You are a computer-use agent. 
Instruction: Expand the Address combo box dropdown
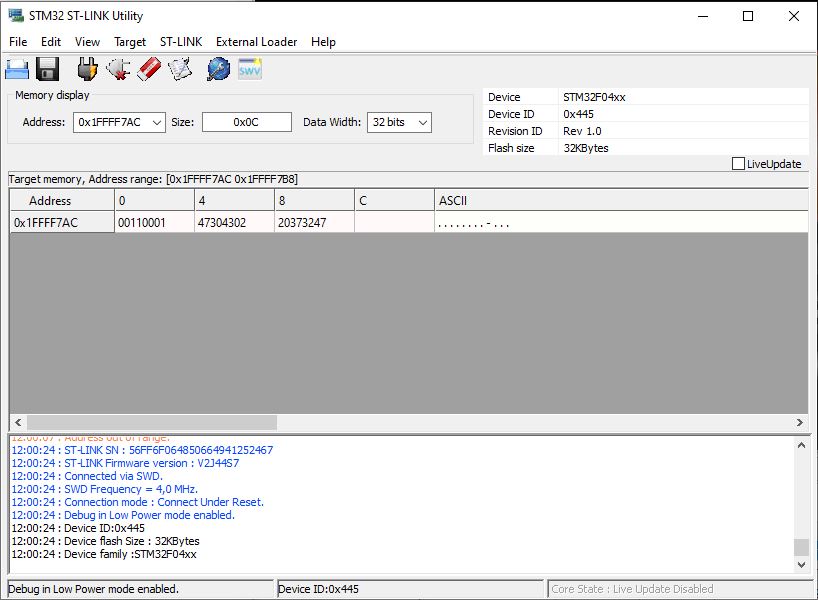coord(157,123)
